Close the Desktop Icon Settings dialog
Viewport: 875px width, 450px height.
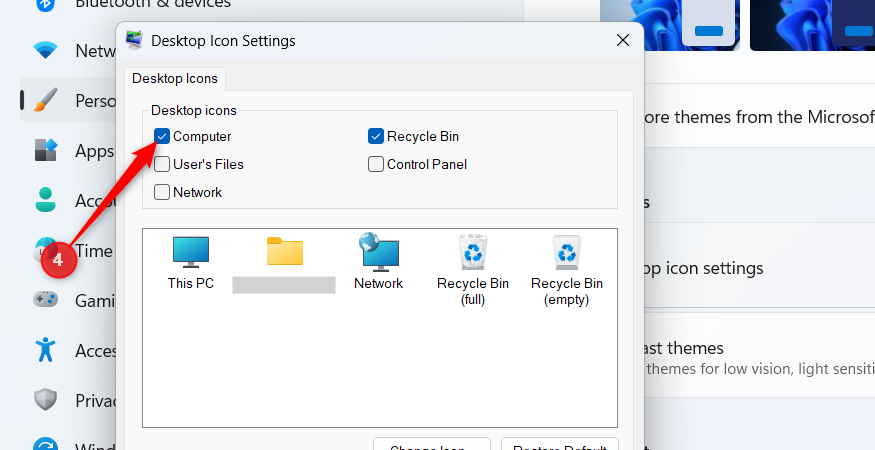623,40
